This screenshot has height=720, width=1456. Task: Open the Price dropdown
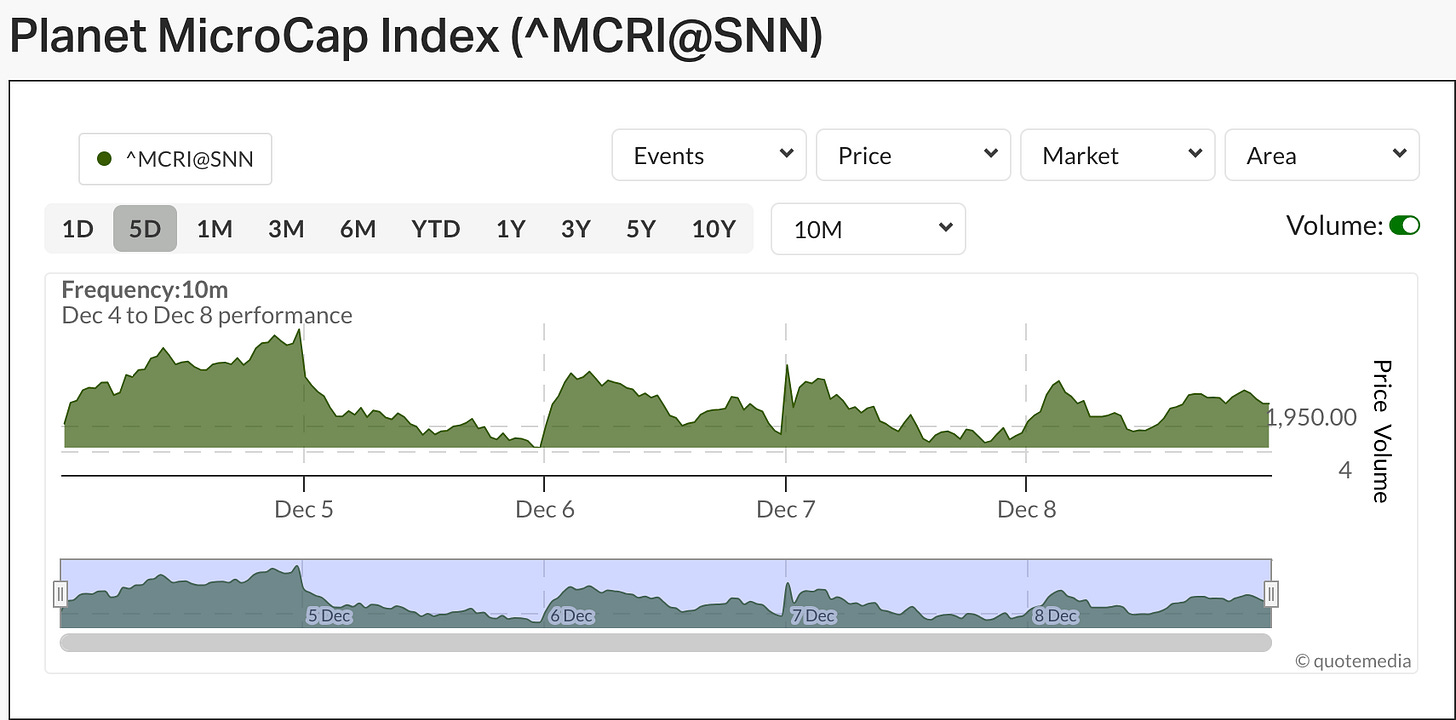click(913, 155)
